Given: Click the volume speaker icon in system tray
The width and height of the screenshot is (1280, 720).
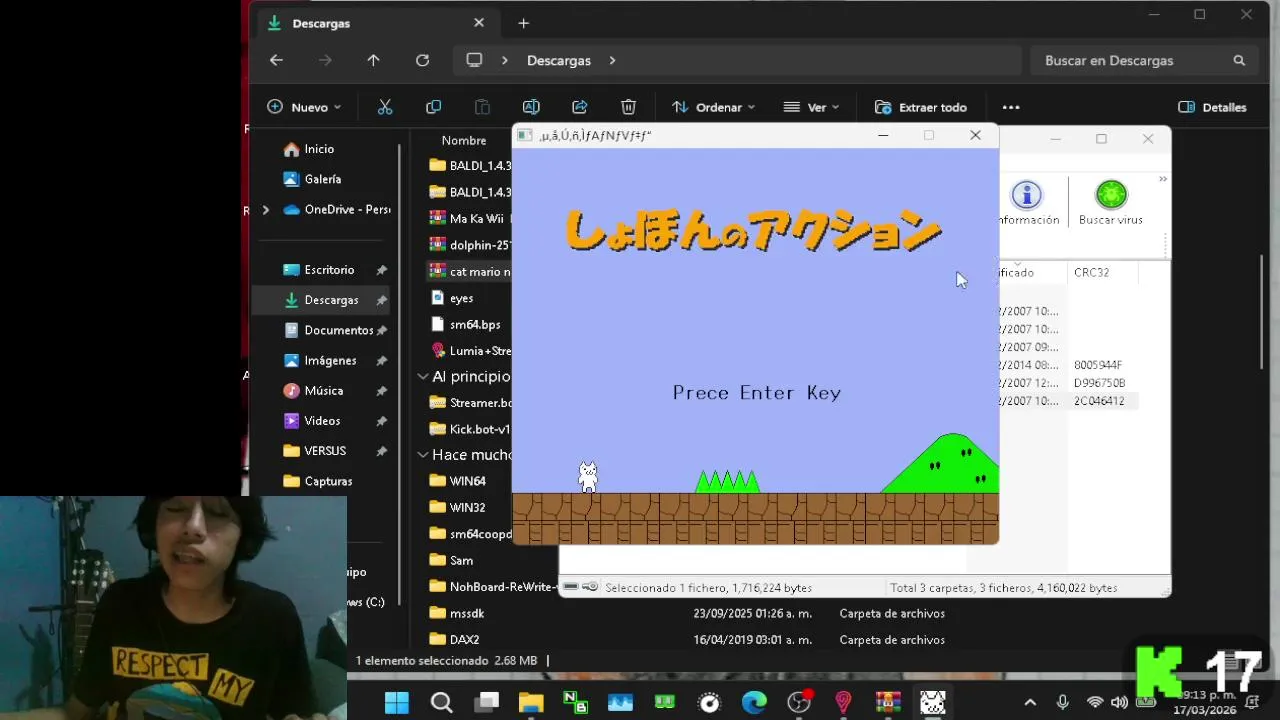Looking at the screenshot, I should (1119, 703).
